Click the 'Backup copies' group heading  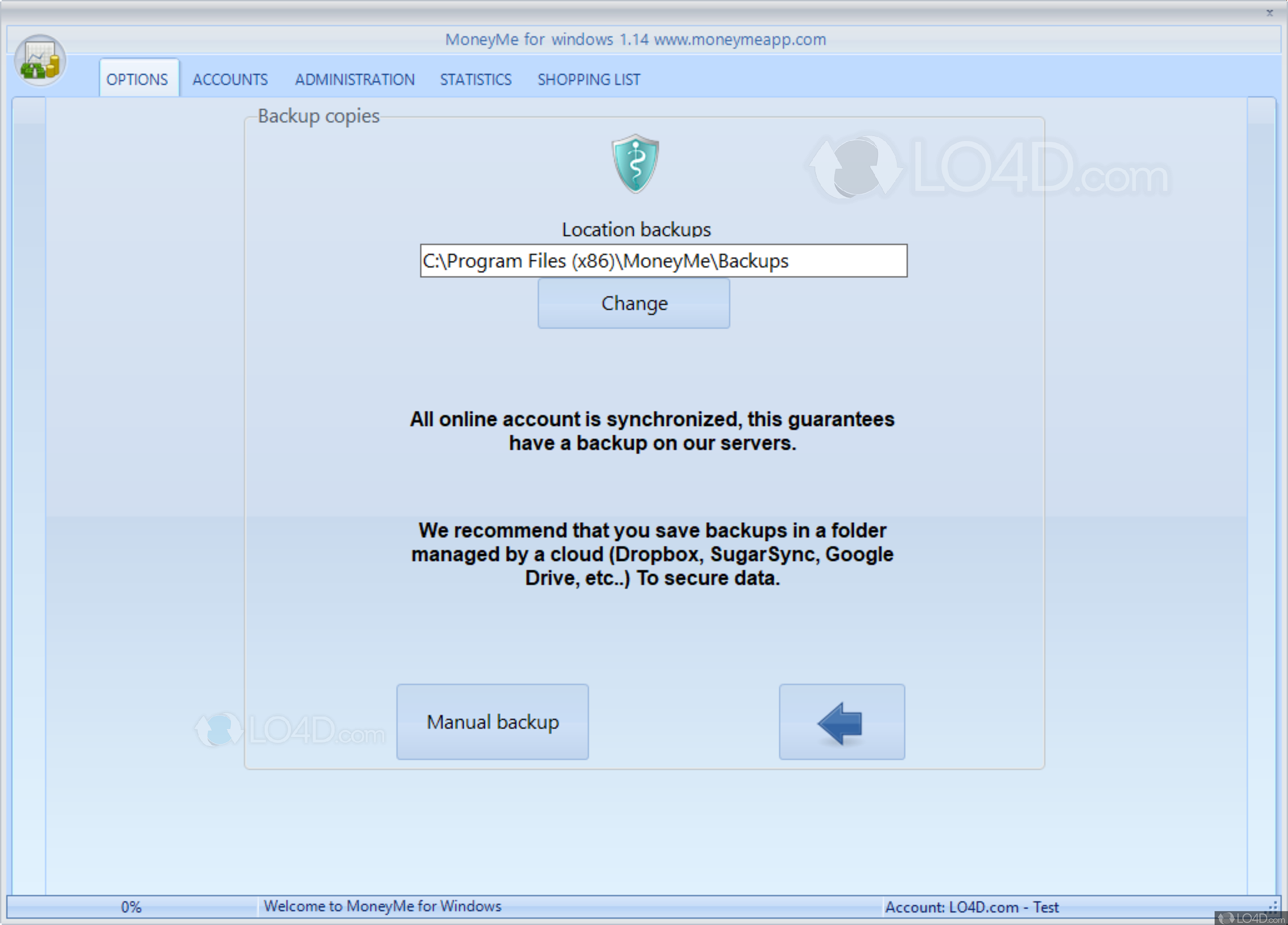click(x=319, y=116)
